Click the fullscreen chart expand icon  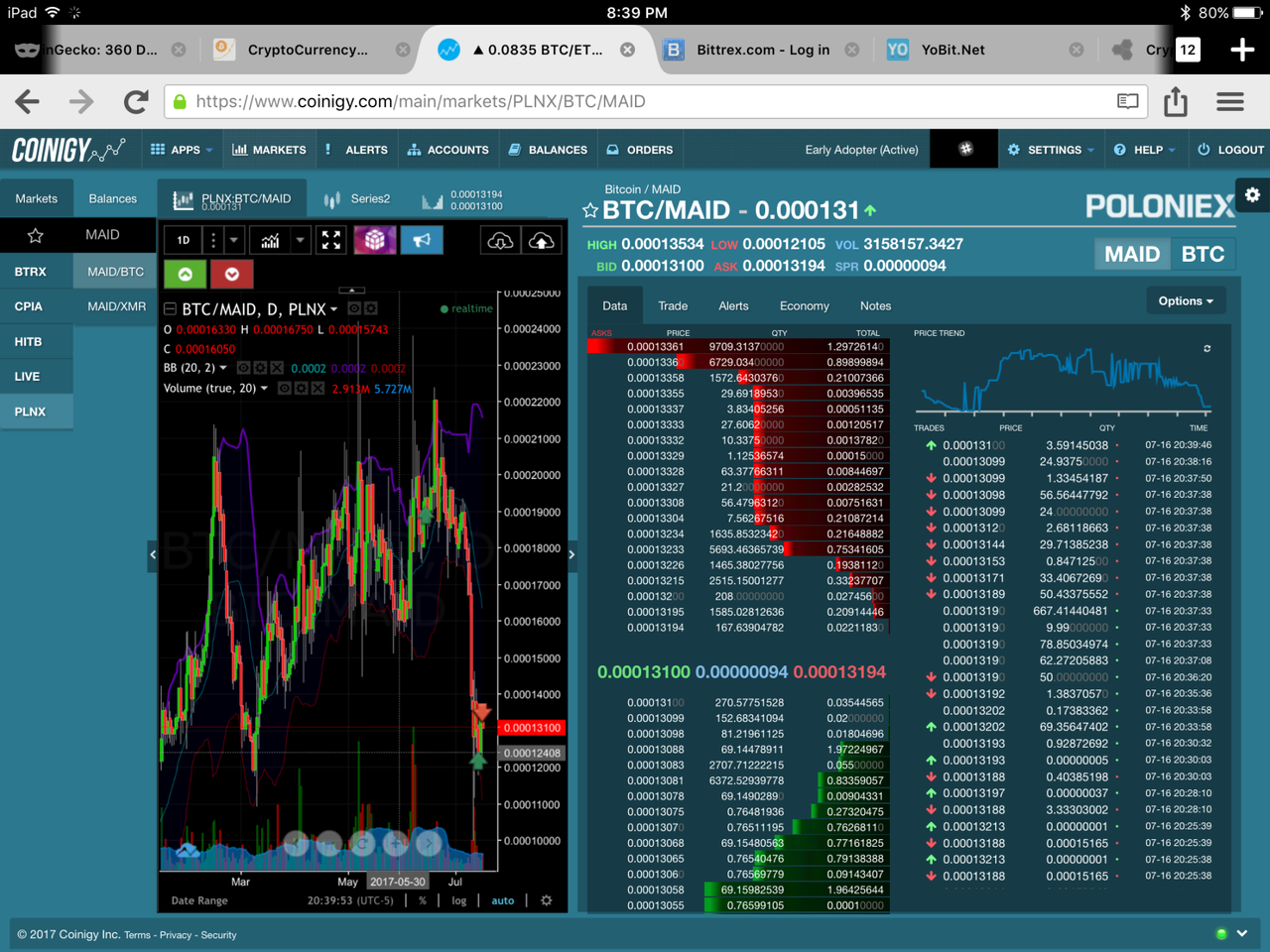tap(331, 240)
